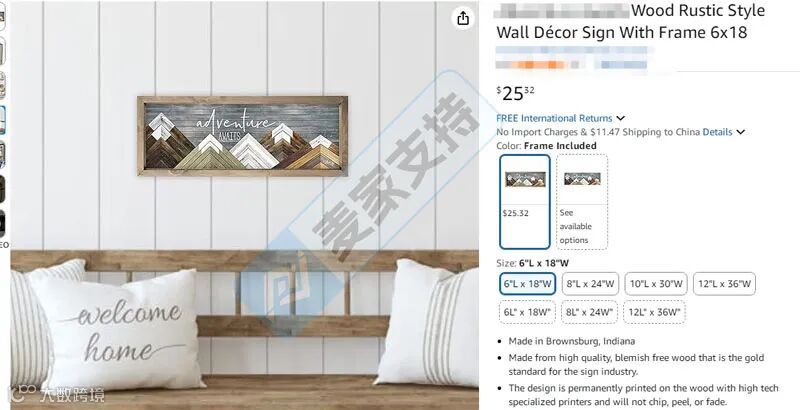Open the shipping Details link
The height and width of the screenshot is (410, 800).
[717, 132]
